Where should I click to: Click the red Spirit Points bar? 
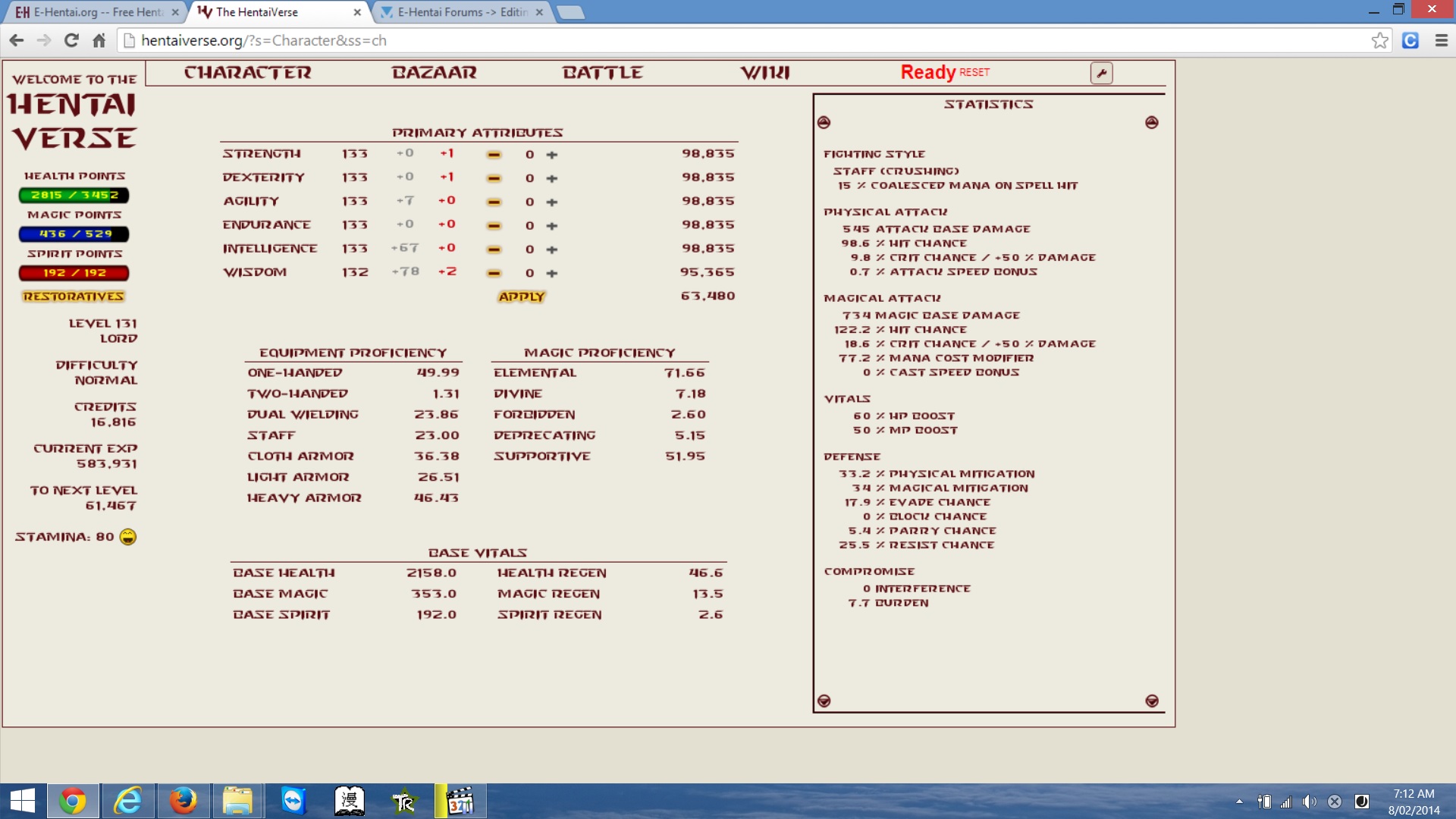point(74,273)
